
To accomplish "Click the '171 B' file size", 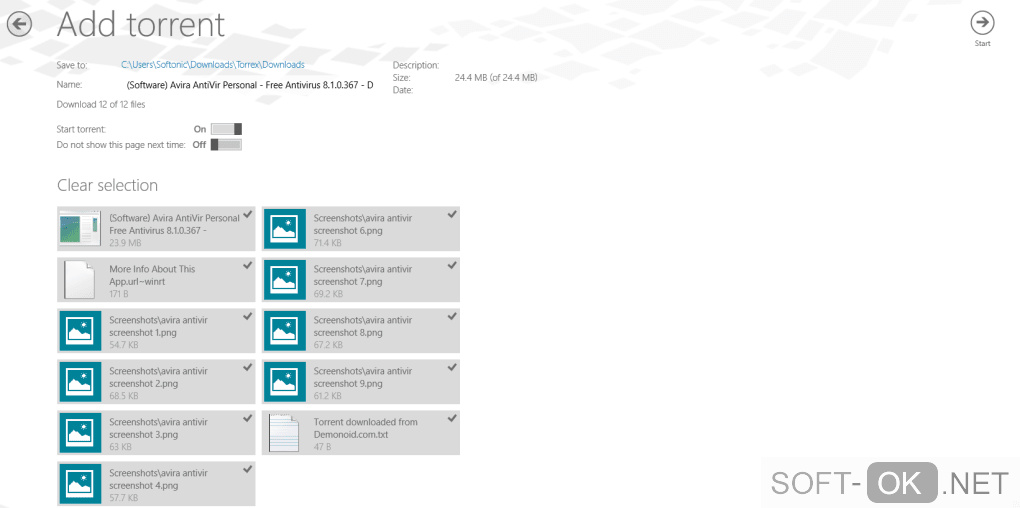I will [118, 294].
